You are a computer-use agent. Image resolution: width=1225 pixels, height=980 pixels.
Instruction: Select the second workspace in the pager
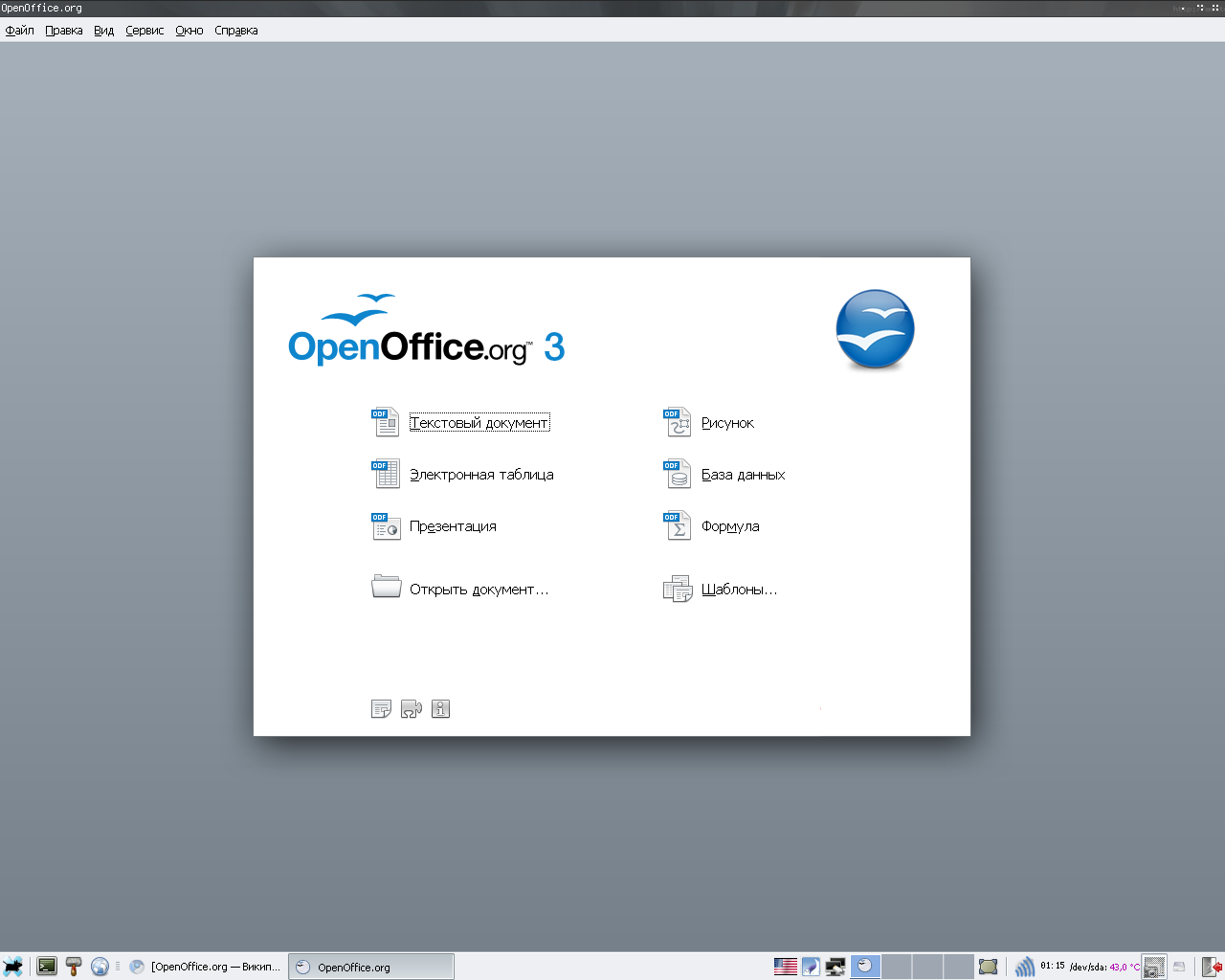point(897,967)
